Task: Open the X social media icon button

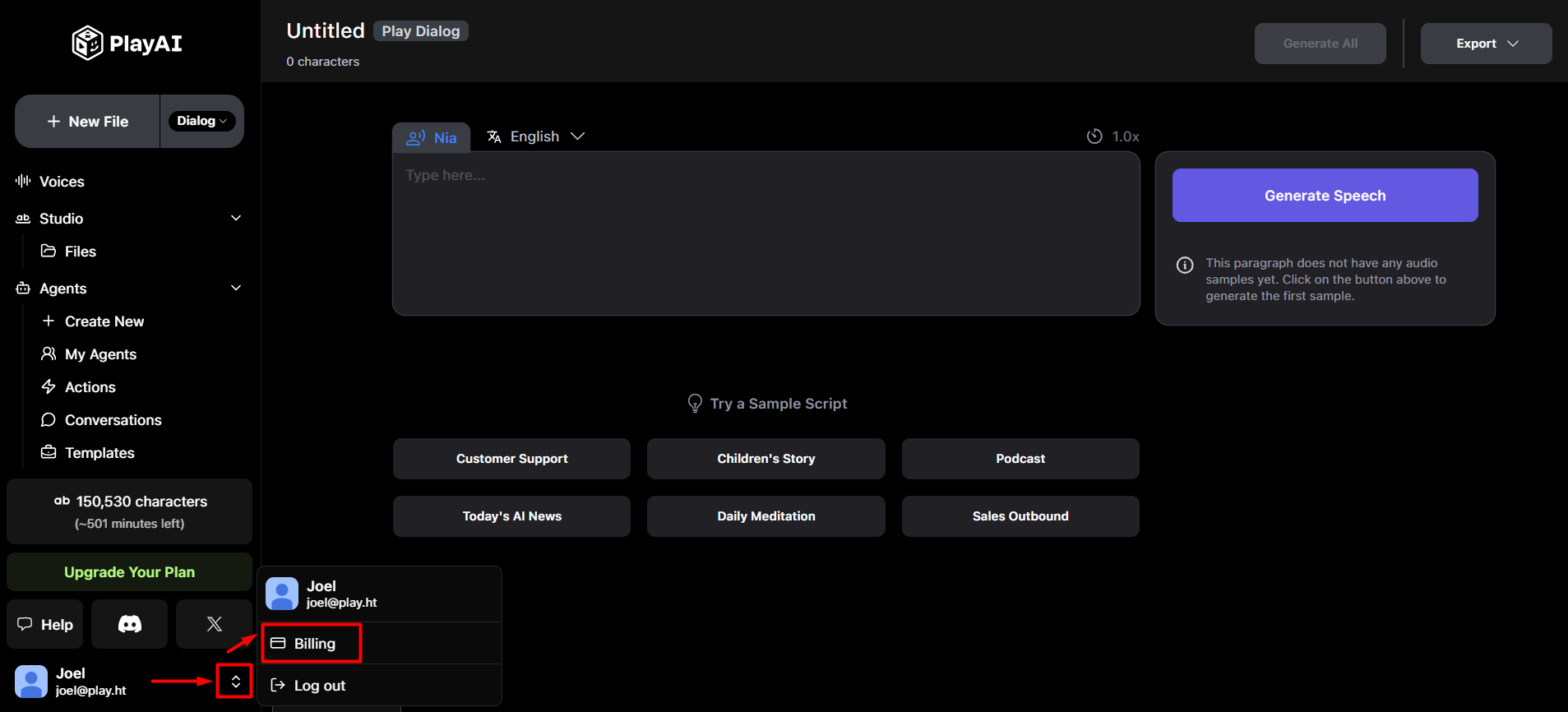Action: [214, 624]
